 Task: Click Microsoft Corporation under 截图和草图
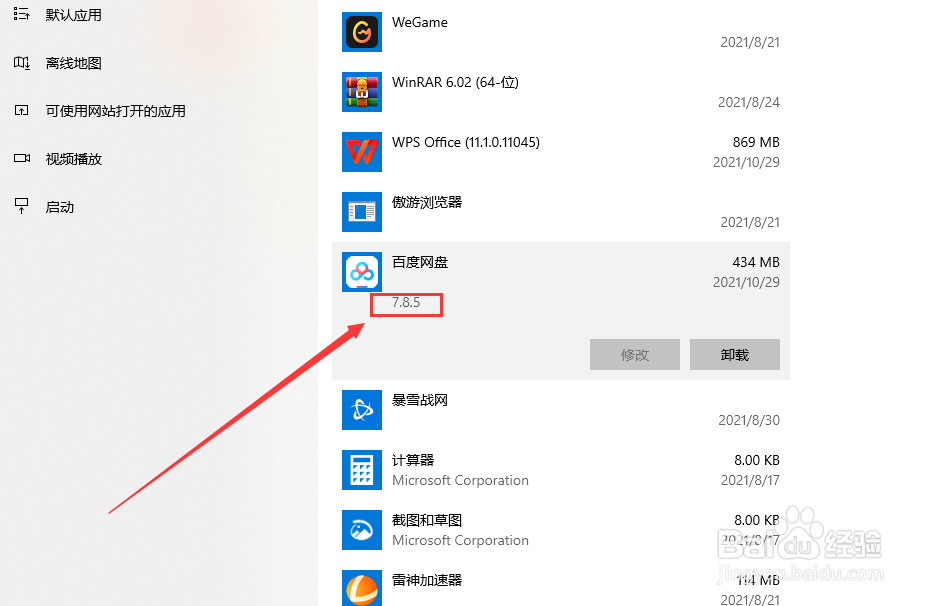460,540
